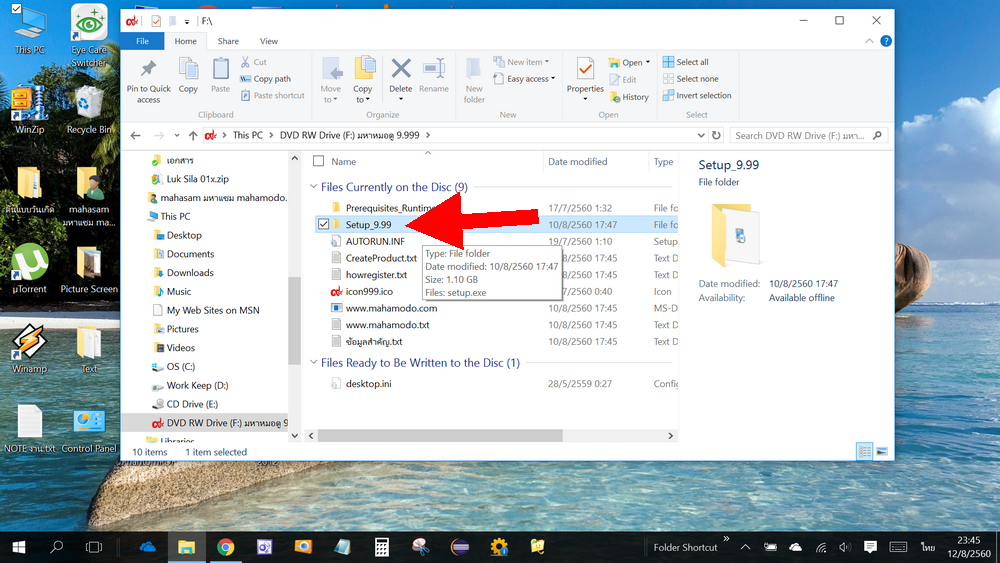Click the New folder icon
This screenshot has width=1000, height=563.
[474, 69]
